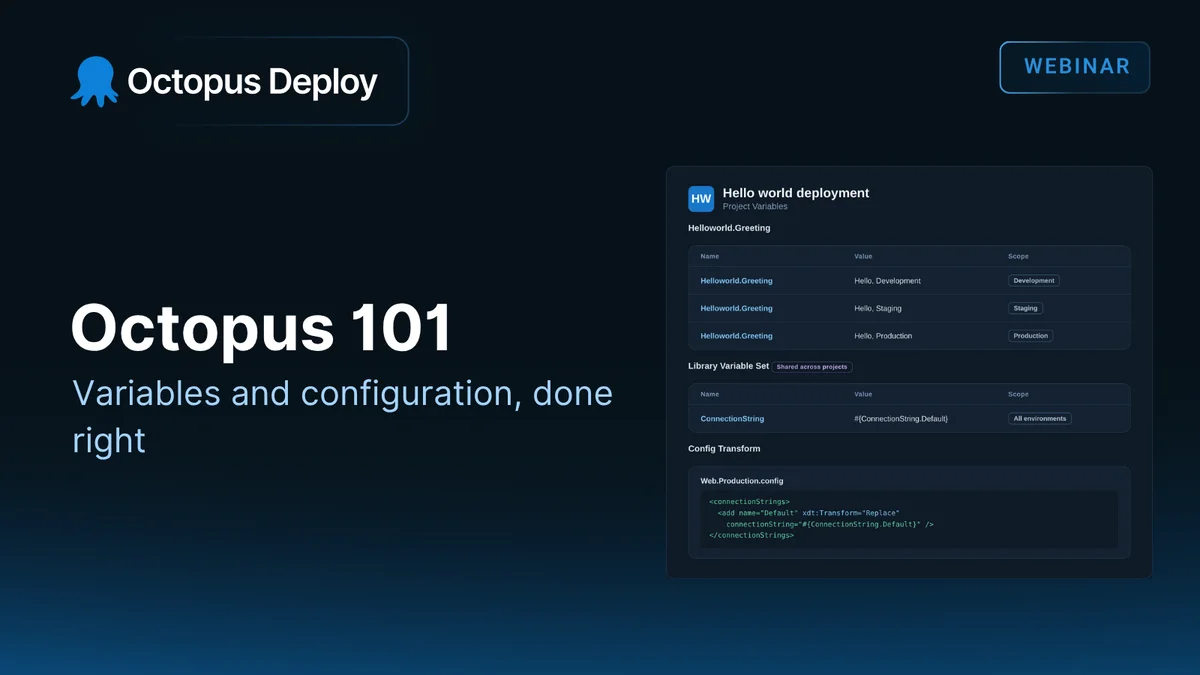Click the "Variables and configuration, done right" subtitle
This screenshot has height=675, width=1200.
pos(342,415)
